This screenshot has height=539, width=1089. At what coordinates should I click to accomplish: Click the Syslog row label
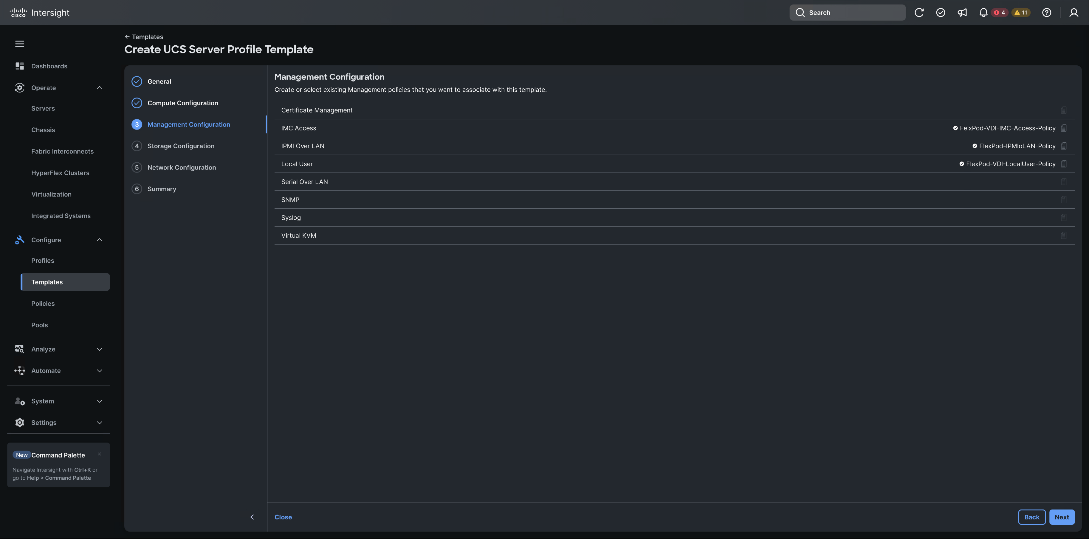click(x=291, y=218)
